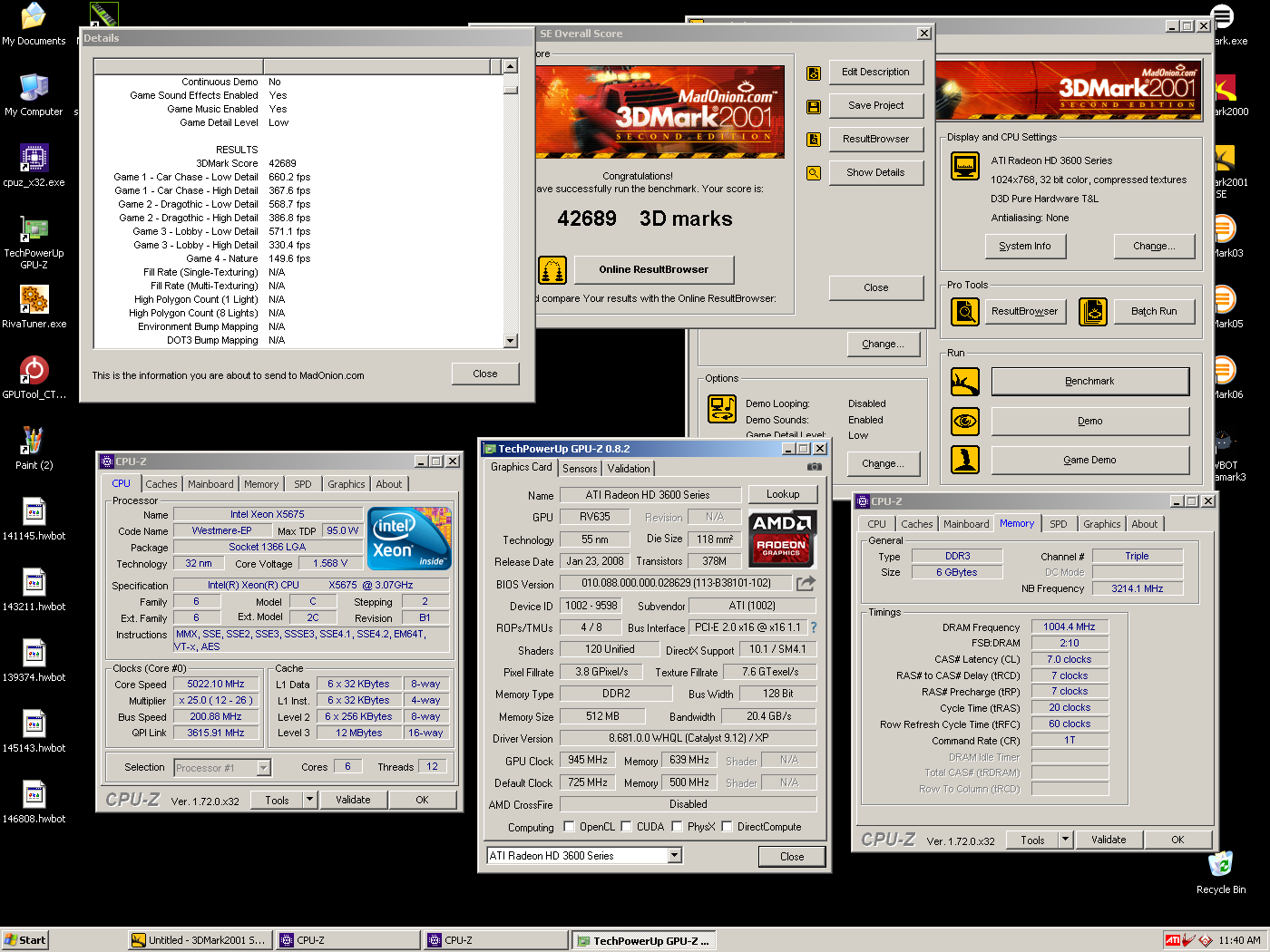Open 145143.hwbot file icon
This screenshot has height=952, width=1270.
tap(34, 732)
